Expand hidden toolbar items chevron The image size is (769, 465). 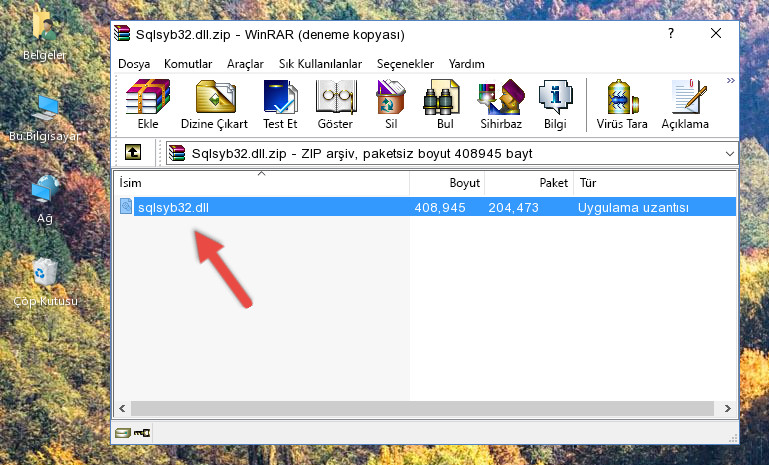pos(731,80)
